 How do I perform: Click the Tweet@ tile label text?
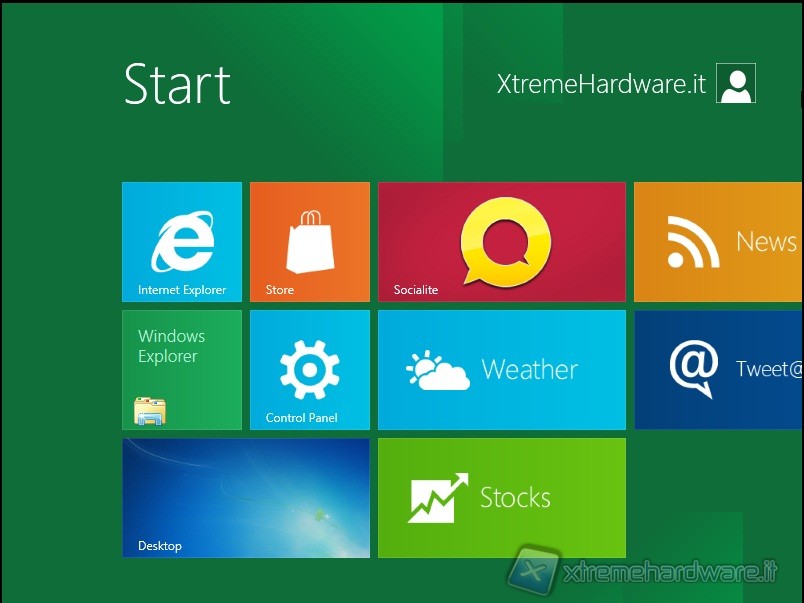(x=769, y=369)
